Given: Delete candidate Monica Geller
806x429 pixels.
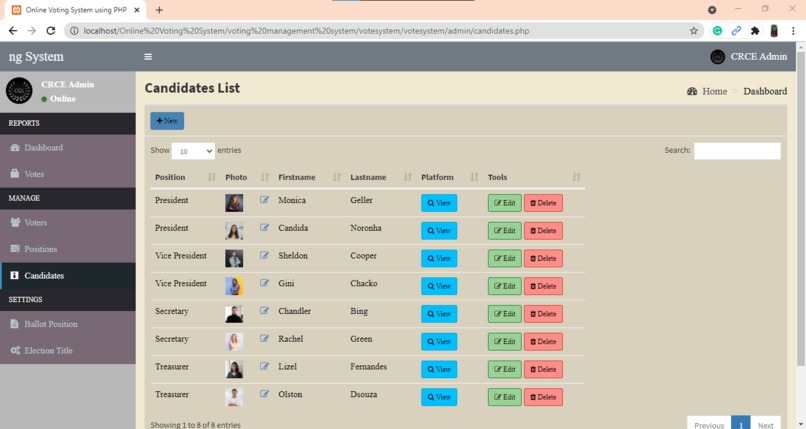Looking at the screenshot, I should coord(543,203).
